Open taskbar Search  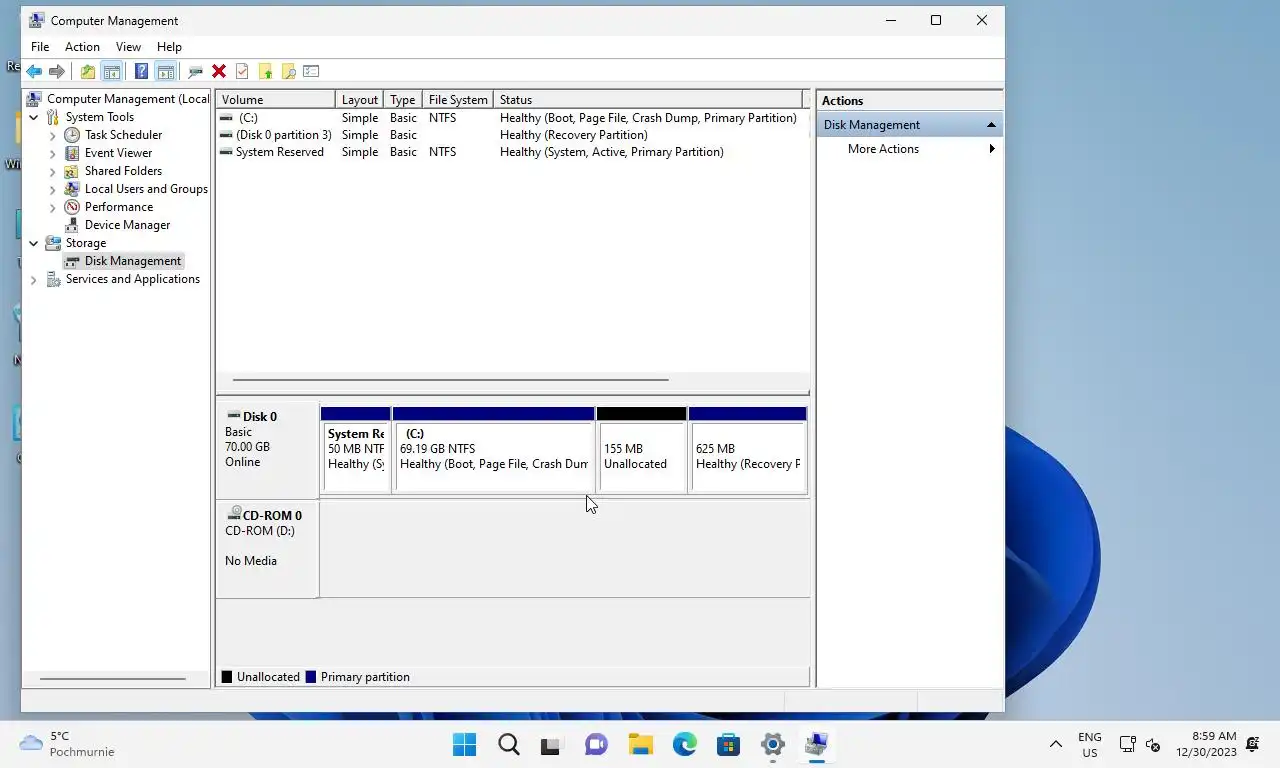click(x=508, y=744)
